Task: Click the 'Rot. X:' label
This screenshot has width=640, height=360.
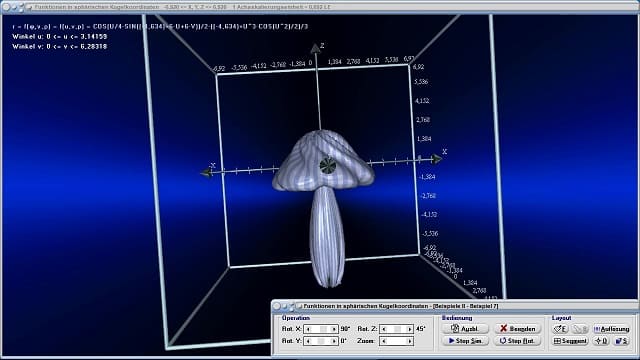Action: pyautogui.click(x=291, y=329)
